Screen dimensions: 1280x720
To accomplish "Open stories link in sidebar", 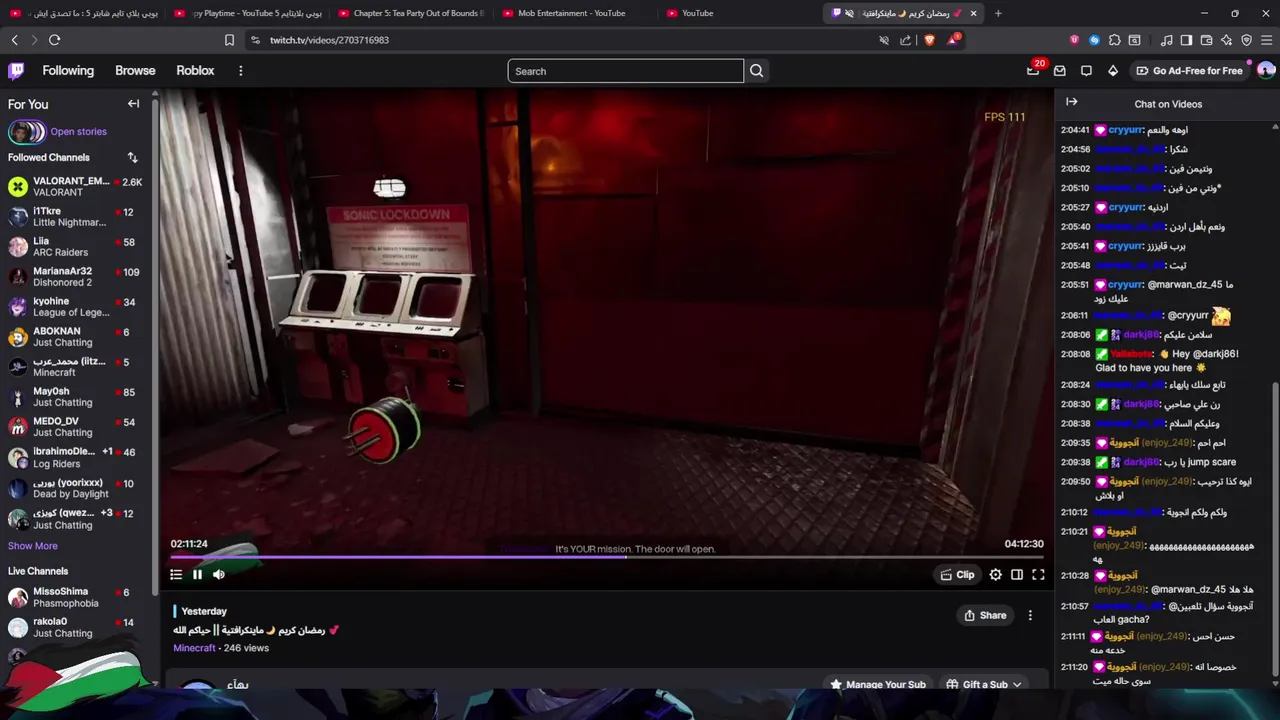I will (x=78, y=132).
